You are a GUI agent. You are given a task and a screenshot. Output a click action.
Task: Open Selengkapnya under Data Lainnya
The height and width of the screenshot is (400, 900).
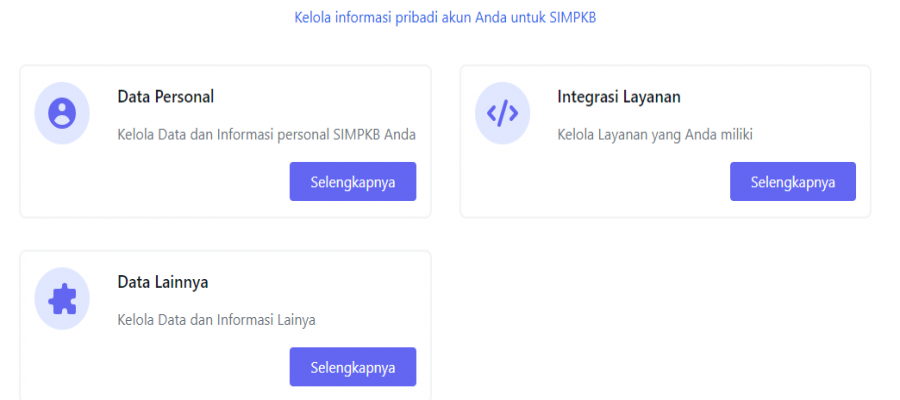[353, 367]
